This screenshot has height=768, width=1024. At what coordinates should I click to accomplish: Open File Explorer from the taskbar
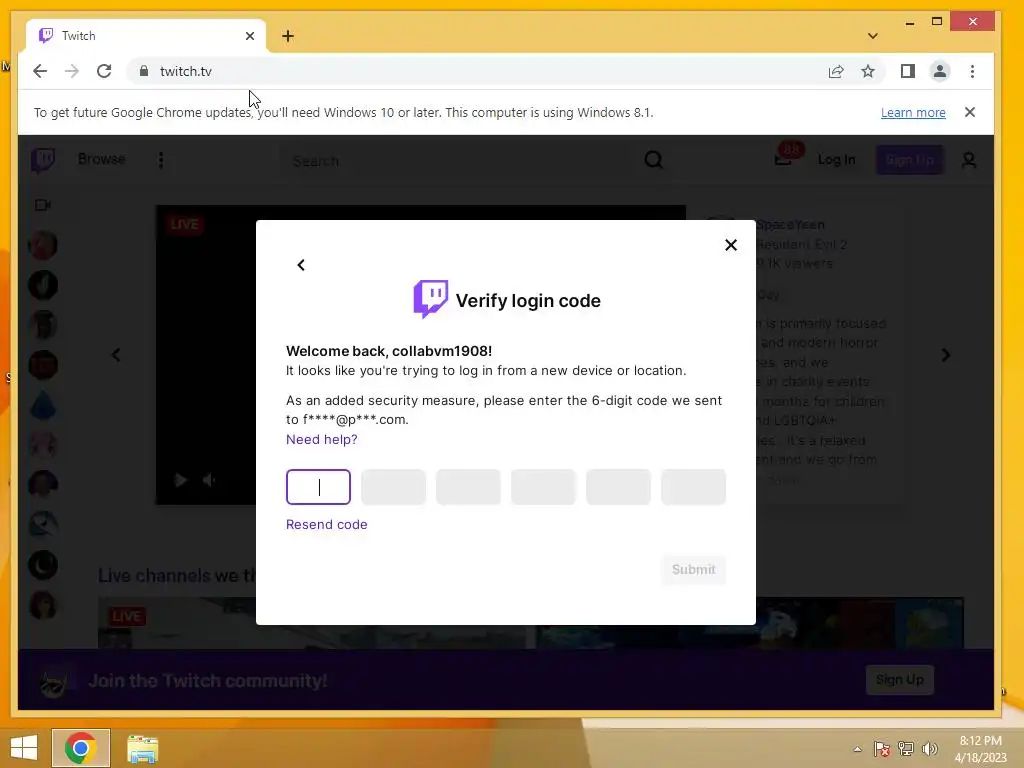(x=142, y=749)
